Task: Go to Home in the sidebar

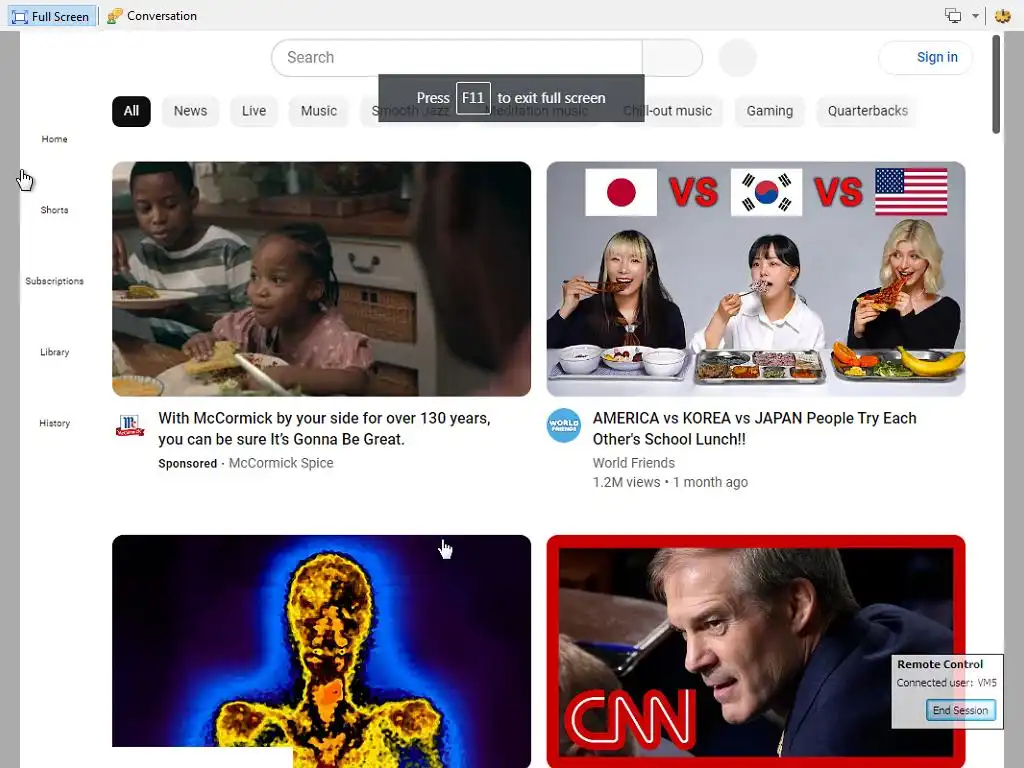Action: (54, 138)
